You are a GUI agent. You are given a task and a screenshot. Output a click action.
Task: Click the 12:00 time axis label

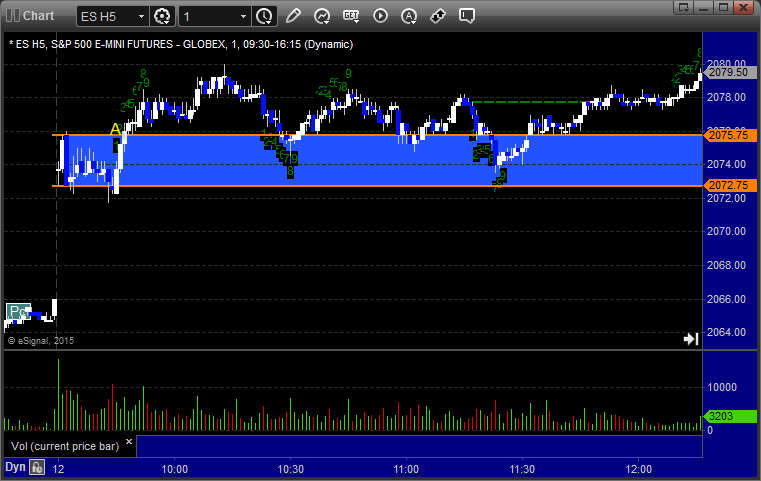pos(638,469)
